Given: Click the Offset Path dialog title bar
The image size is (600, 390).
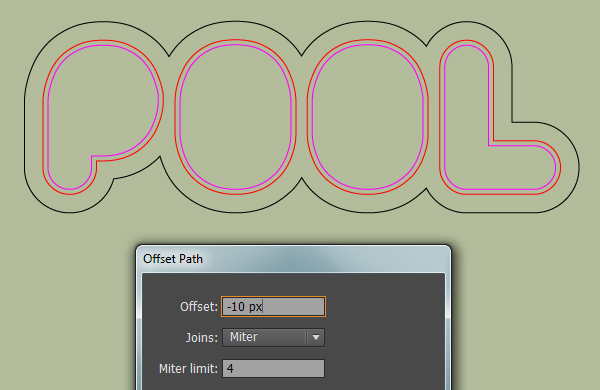Looking at the screenshot, I should coord(293,259).
